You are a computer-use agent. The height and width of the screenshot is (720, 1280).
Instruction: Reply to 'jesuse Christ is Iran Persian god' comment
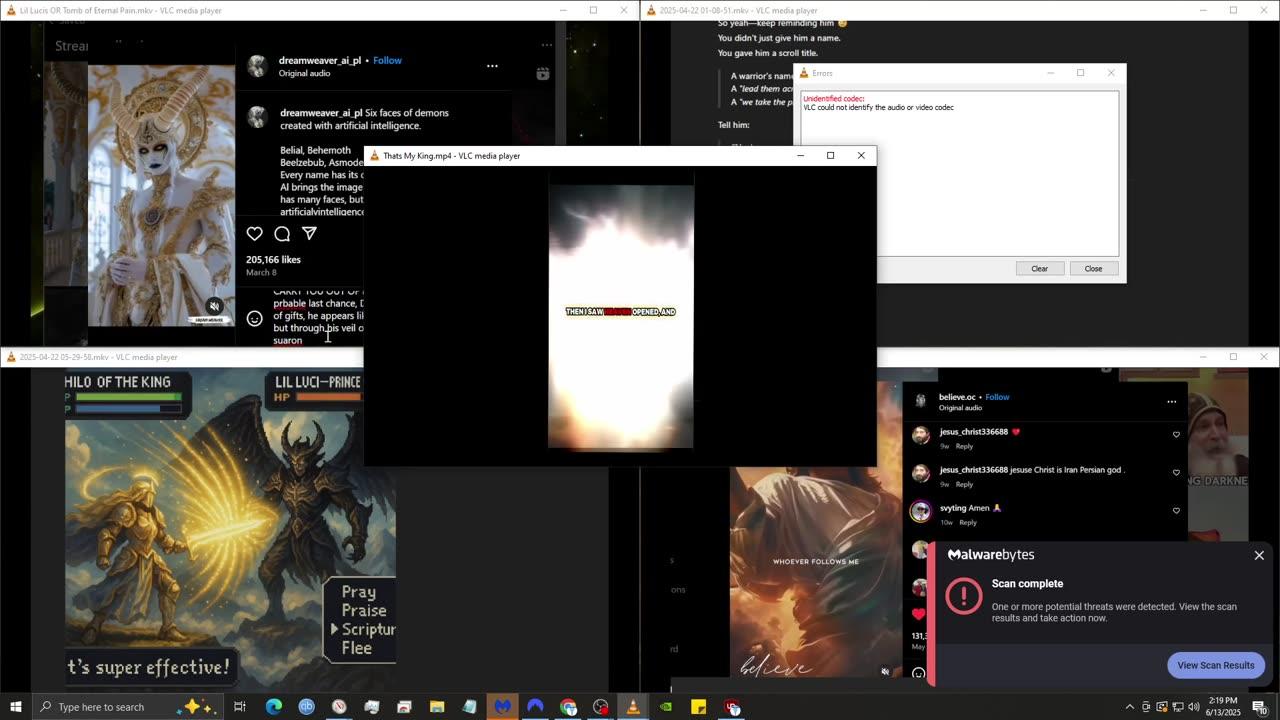click(964, 484)
